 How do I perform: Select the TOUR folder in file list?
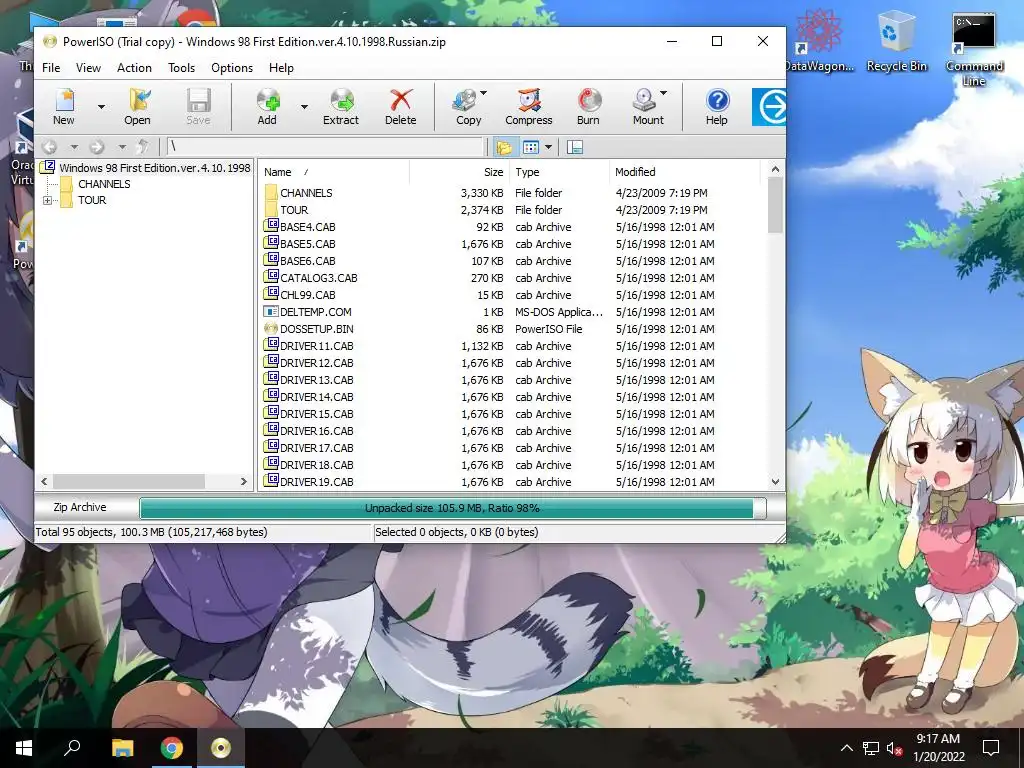pos(294,210)
